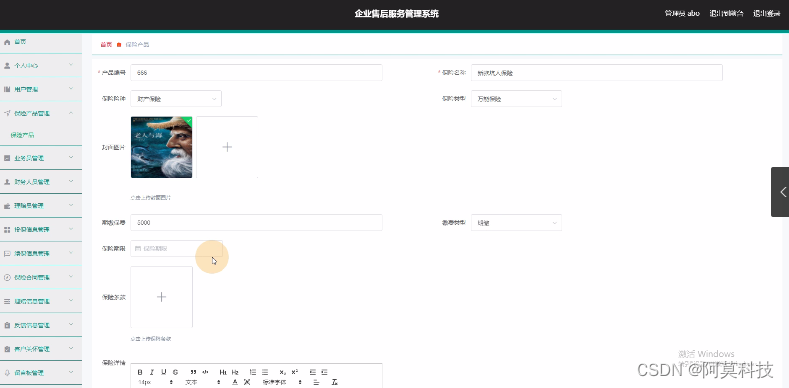
Task: Click the chat-bubble icon in the sidebar
Action: pos(7,254)
